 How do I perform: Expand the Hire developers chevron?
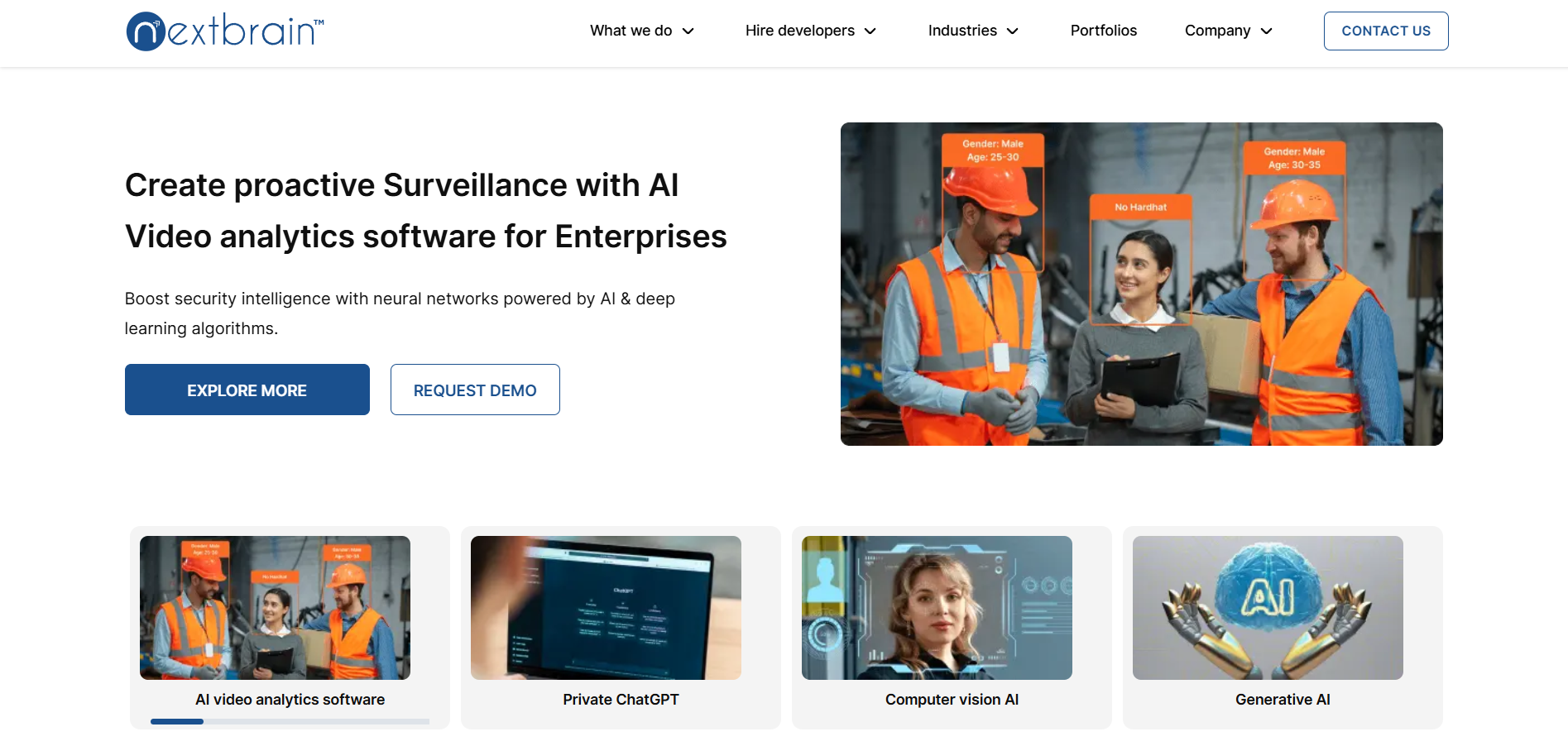coord(870,31)
